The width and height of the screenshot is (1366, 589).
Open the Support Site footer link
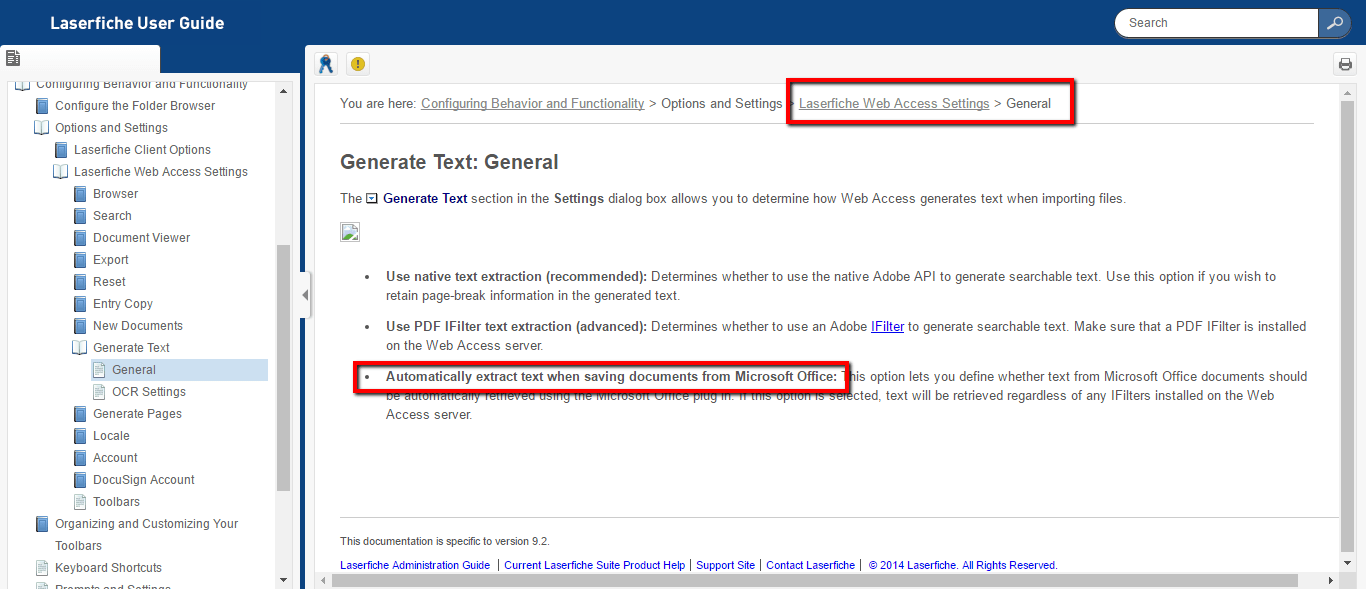tap(726, 566)
